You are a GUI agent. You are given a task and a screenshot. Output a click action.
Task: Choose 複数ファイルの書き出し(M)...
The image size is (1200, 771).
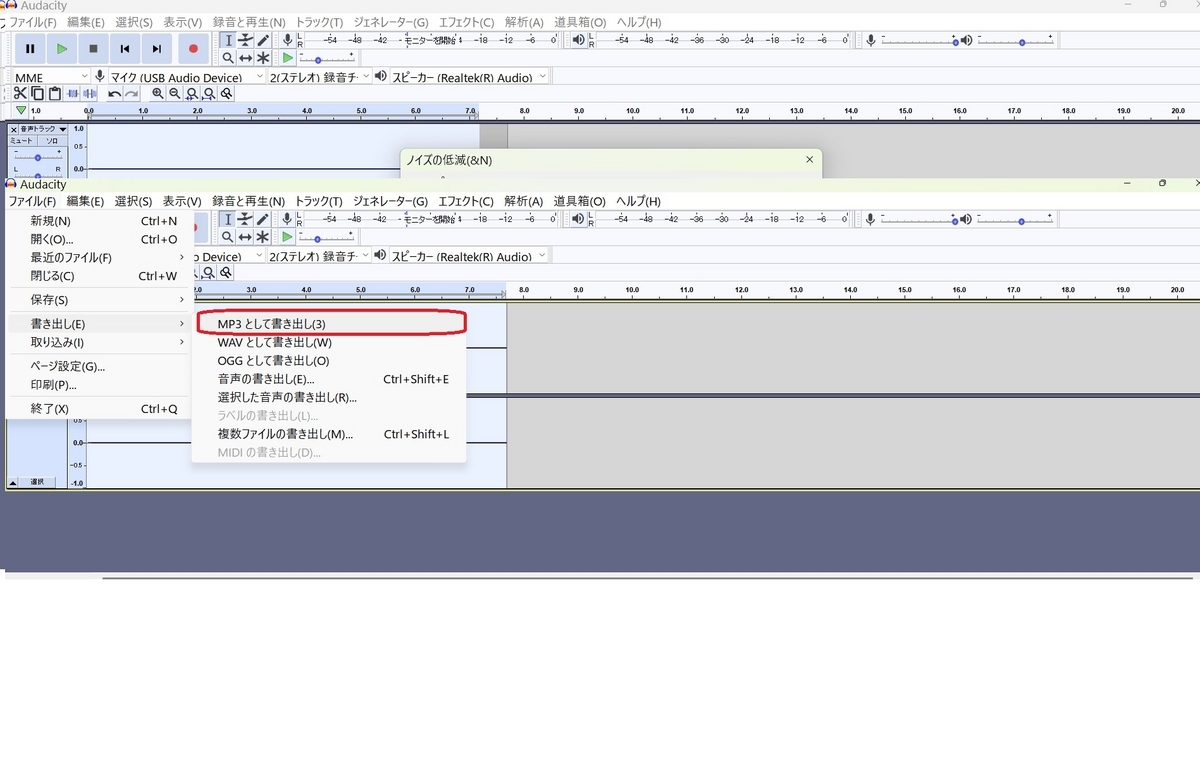click(329, 434)
